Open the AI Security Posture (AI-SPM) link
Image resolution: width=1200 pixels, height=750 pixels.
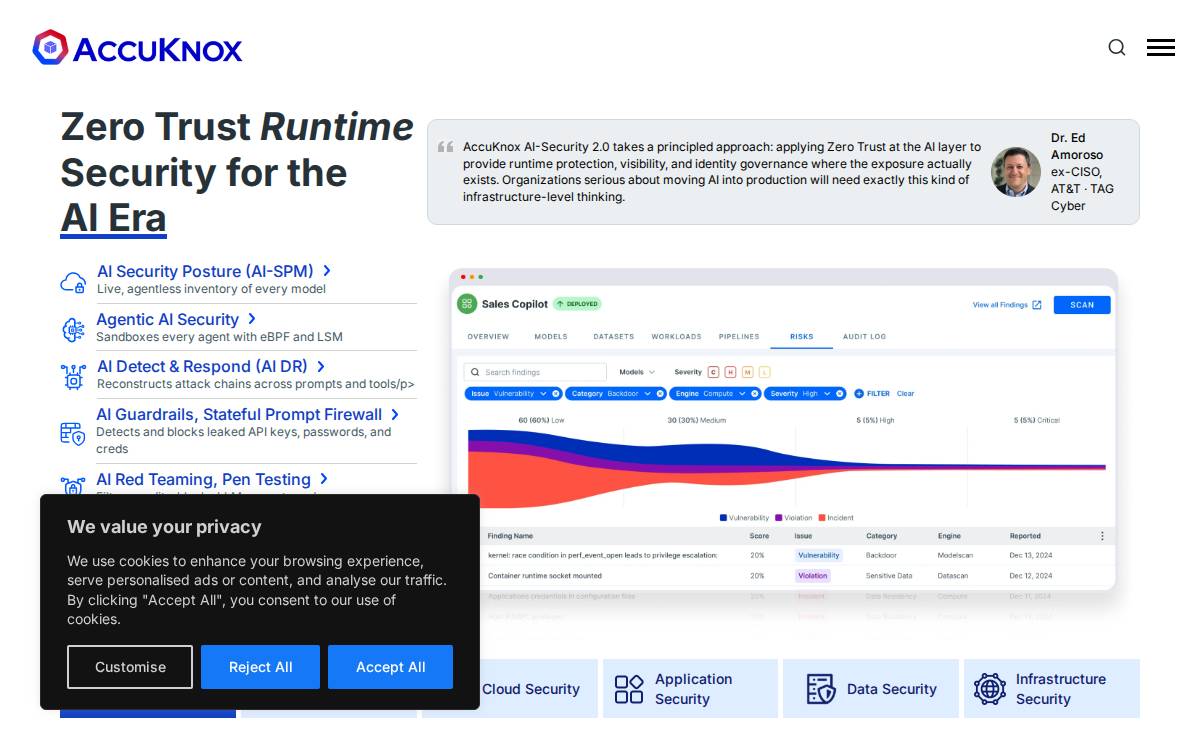[x=205, y=271]
